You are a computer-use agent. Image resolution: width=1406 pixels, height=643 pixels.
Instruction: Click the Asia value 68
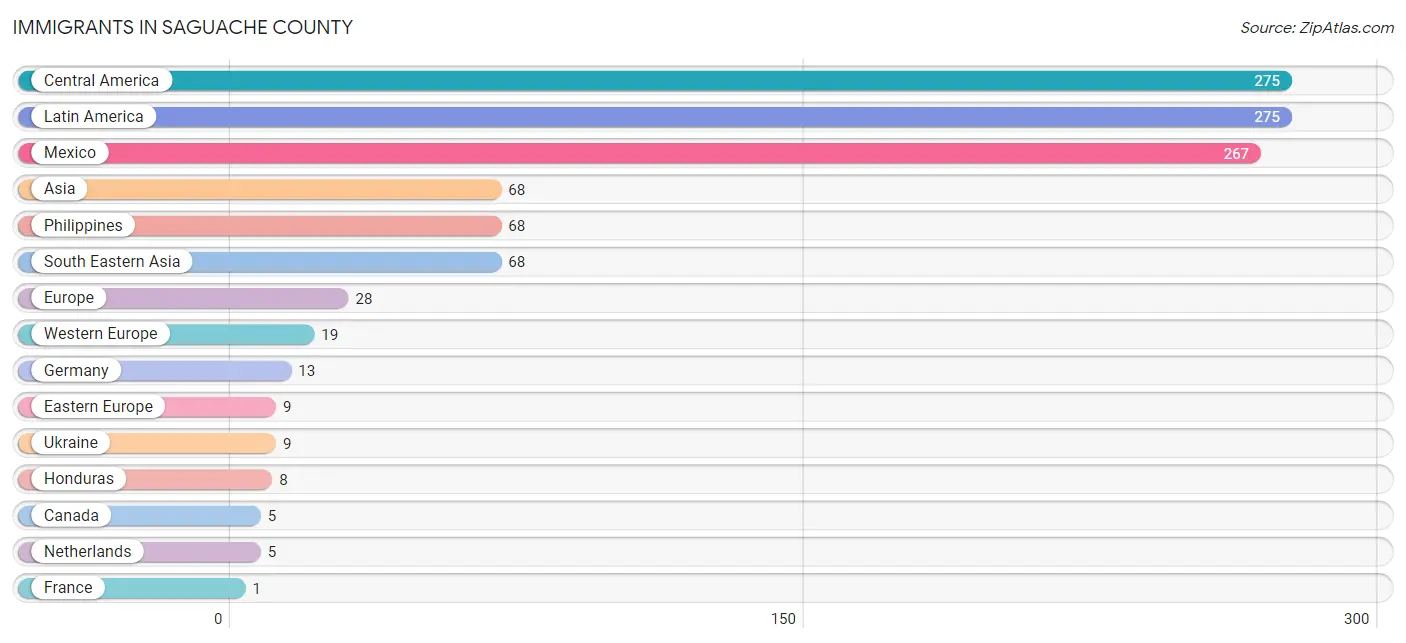coord(516,190)
